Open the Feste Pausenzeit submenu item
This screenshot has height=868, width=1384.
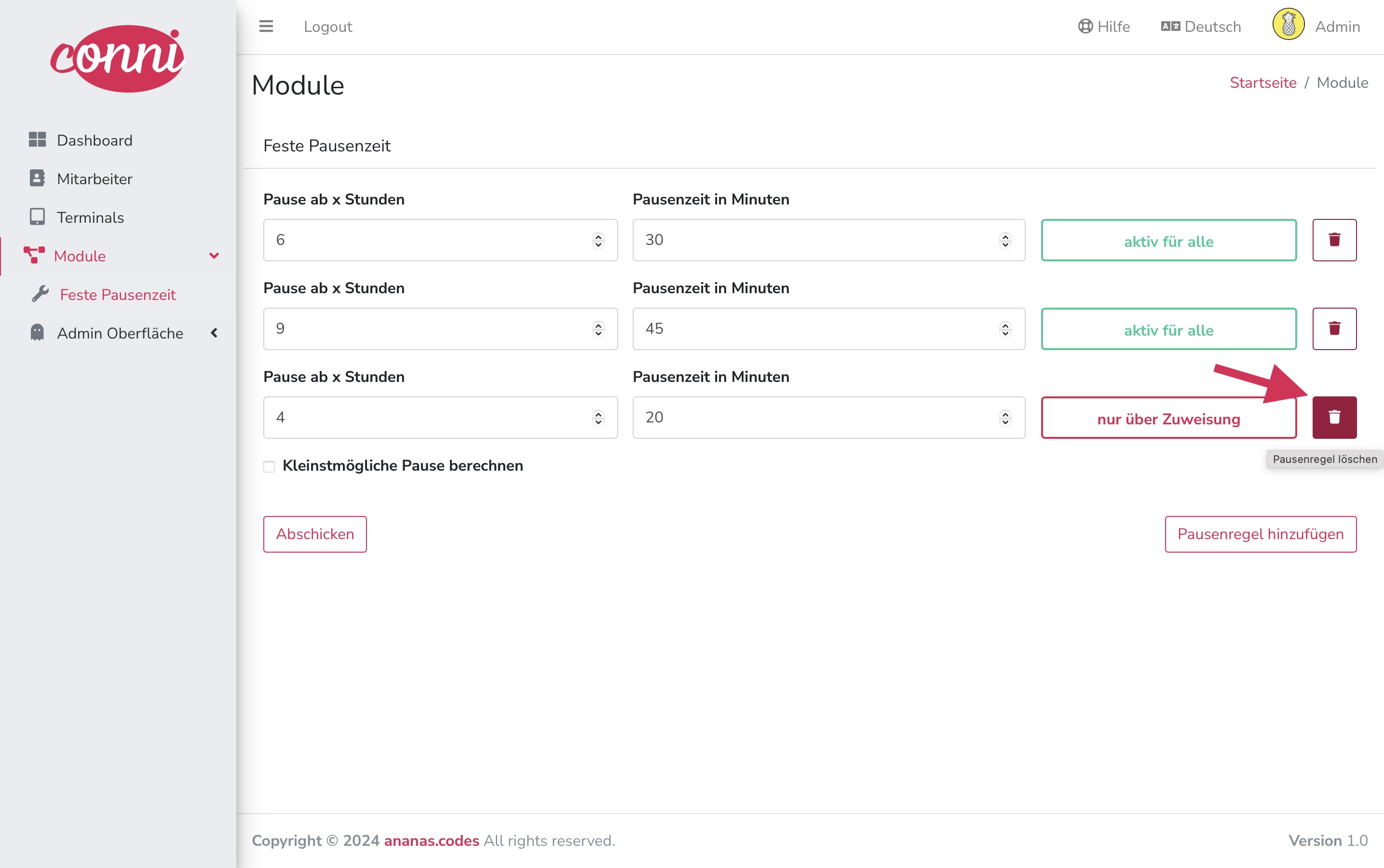pyautogui.click(x=118, y=294)
